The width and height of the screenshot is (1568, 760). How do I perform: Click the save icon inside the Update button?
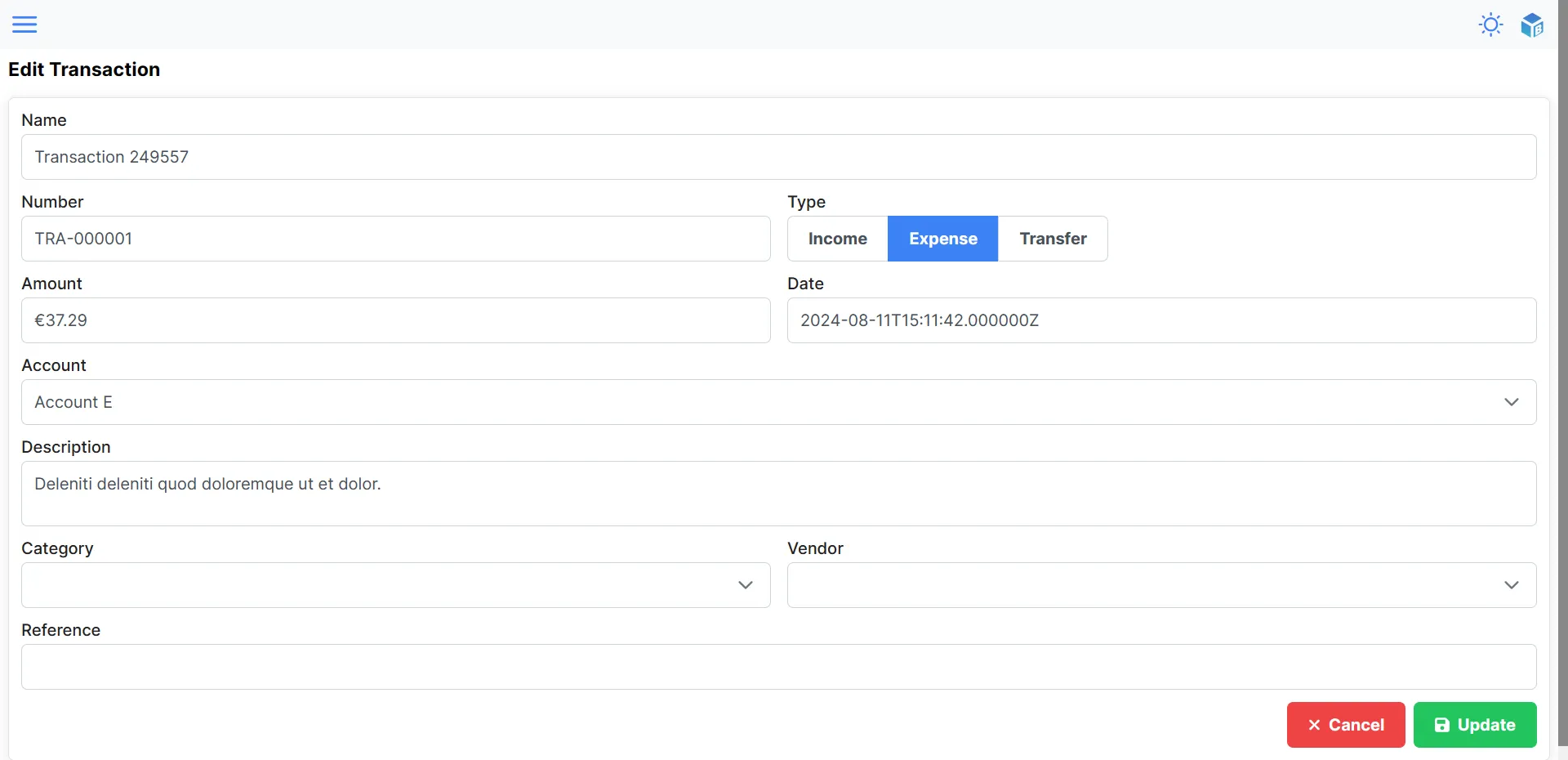(x=1442, y=725)
